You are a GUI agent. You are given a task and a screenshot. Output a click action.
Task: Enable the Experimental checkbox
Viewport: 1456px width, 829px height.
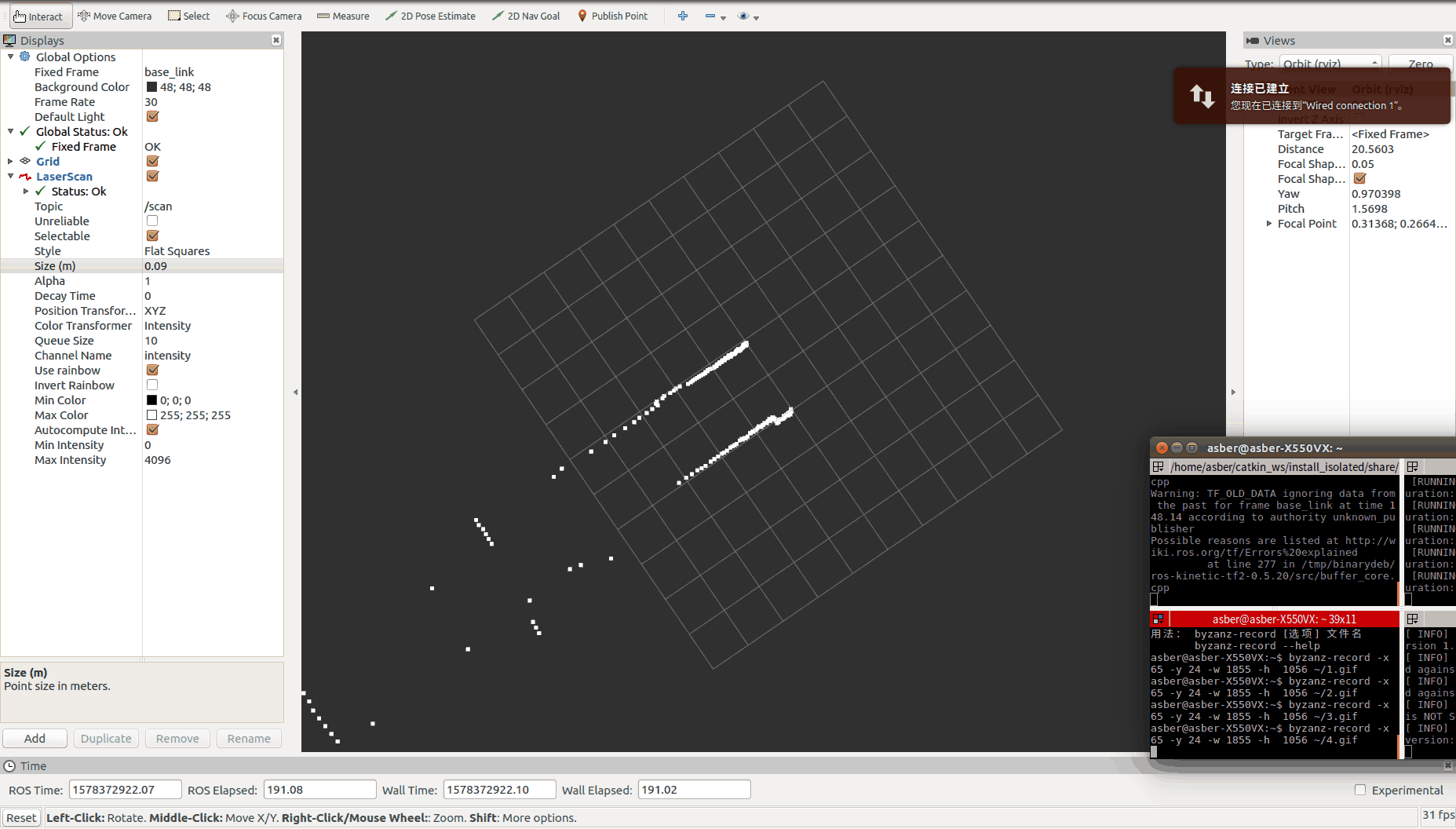pos(1360,791)
